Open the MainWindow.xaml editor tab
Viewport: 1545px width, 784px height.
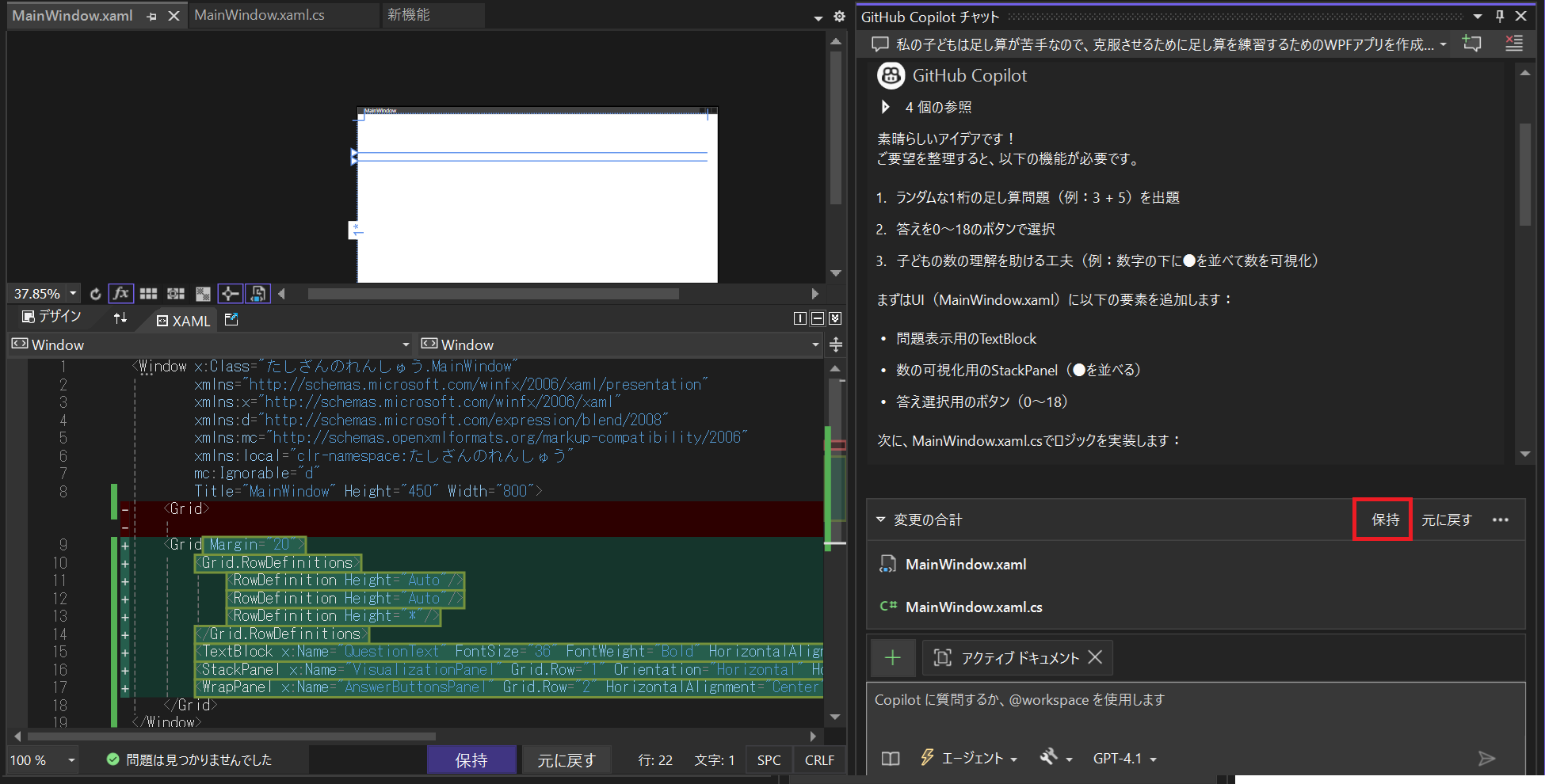coord(72,15)
